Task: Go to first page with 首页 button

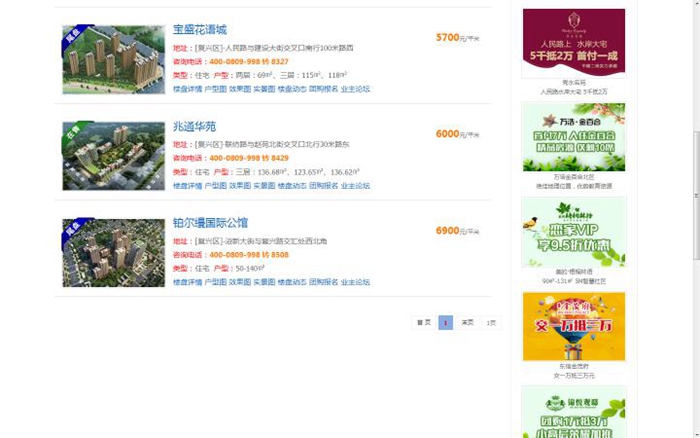Action: 424,322
